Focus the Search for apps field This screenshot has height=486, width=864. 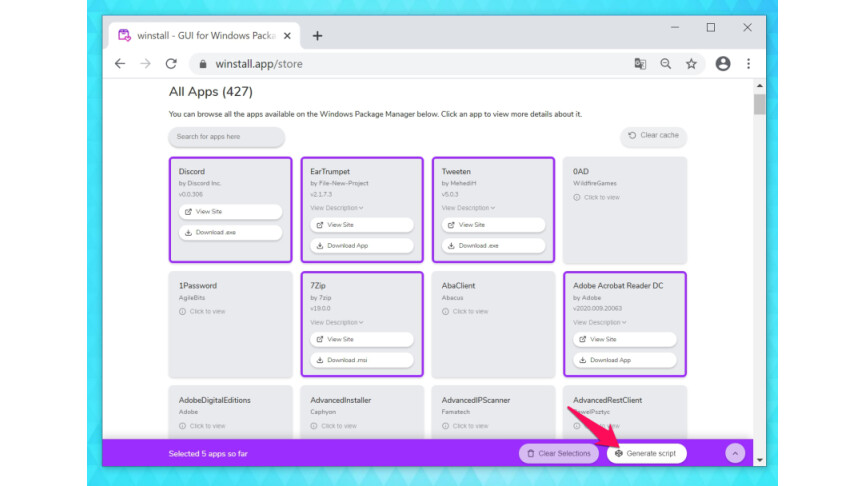click(x=226, y=137)
